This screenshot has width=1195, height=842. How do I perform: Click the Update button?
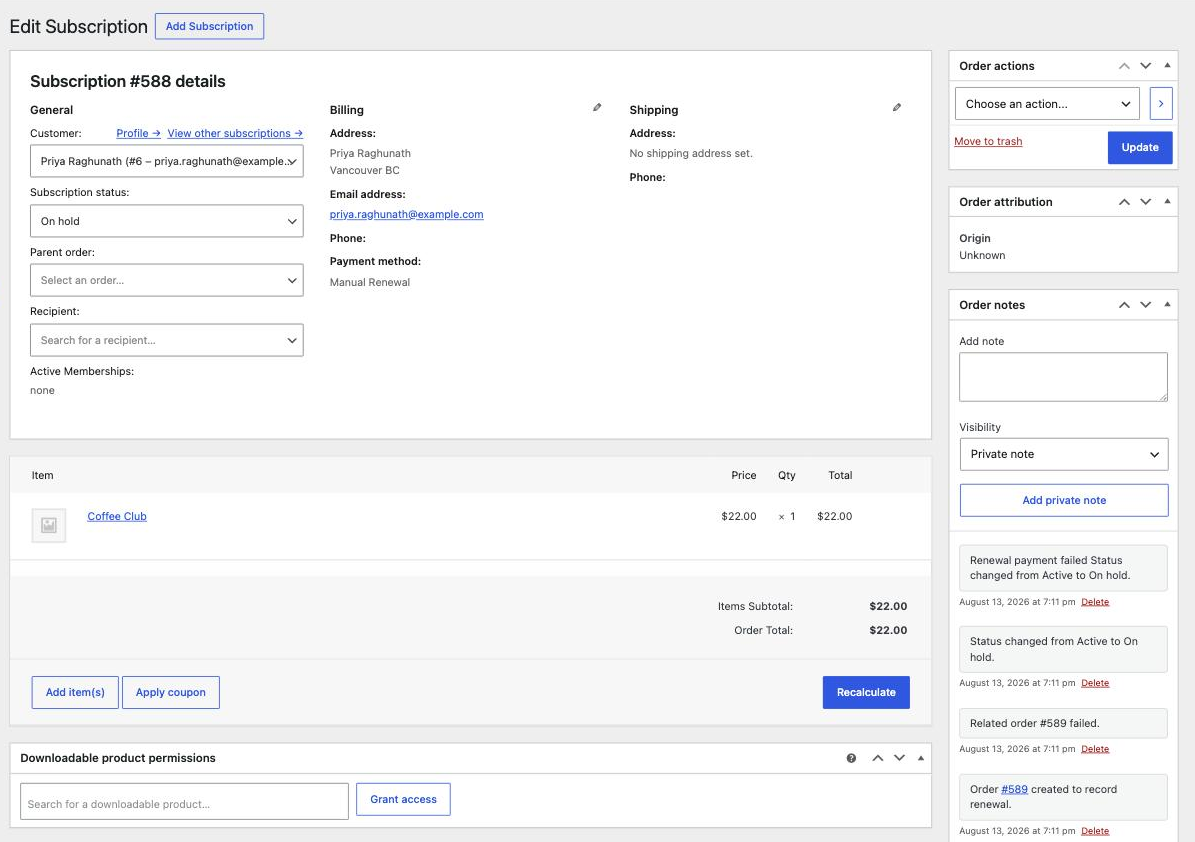tap(1139, 148)
